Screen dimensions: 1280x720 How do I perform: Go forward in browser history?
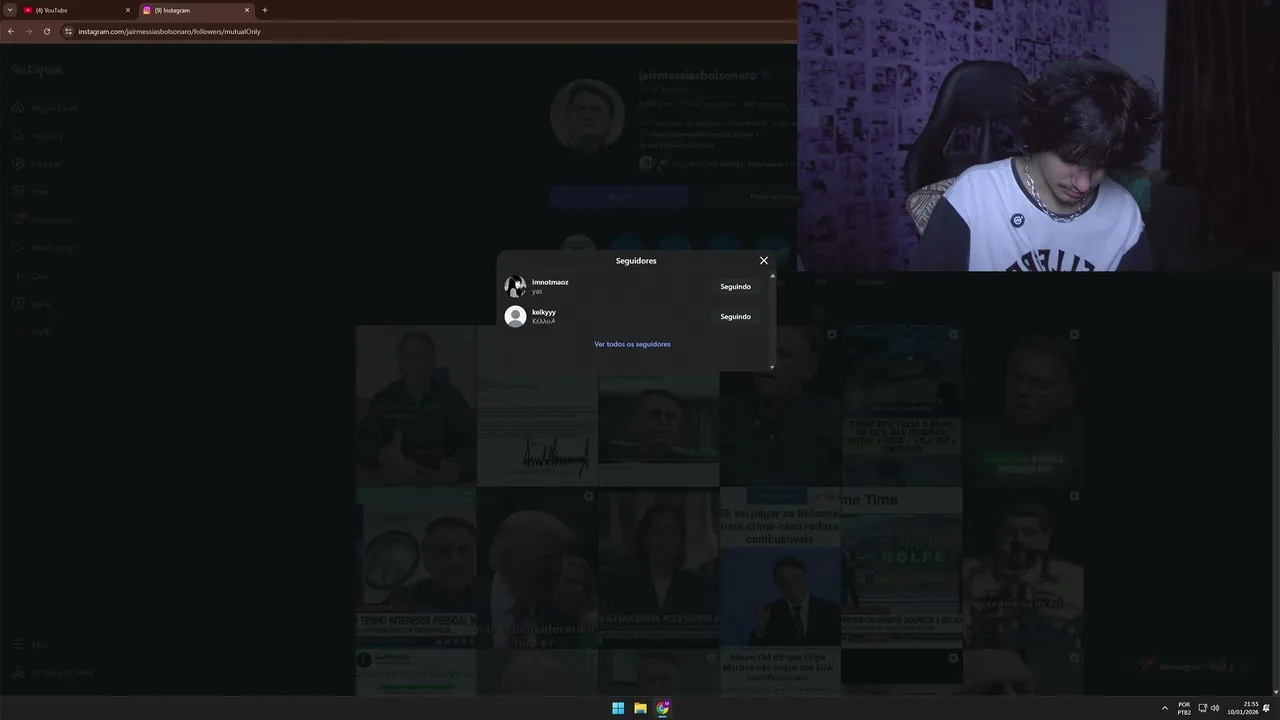click(x=28, y=31)
